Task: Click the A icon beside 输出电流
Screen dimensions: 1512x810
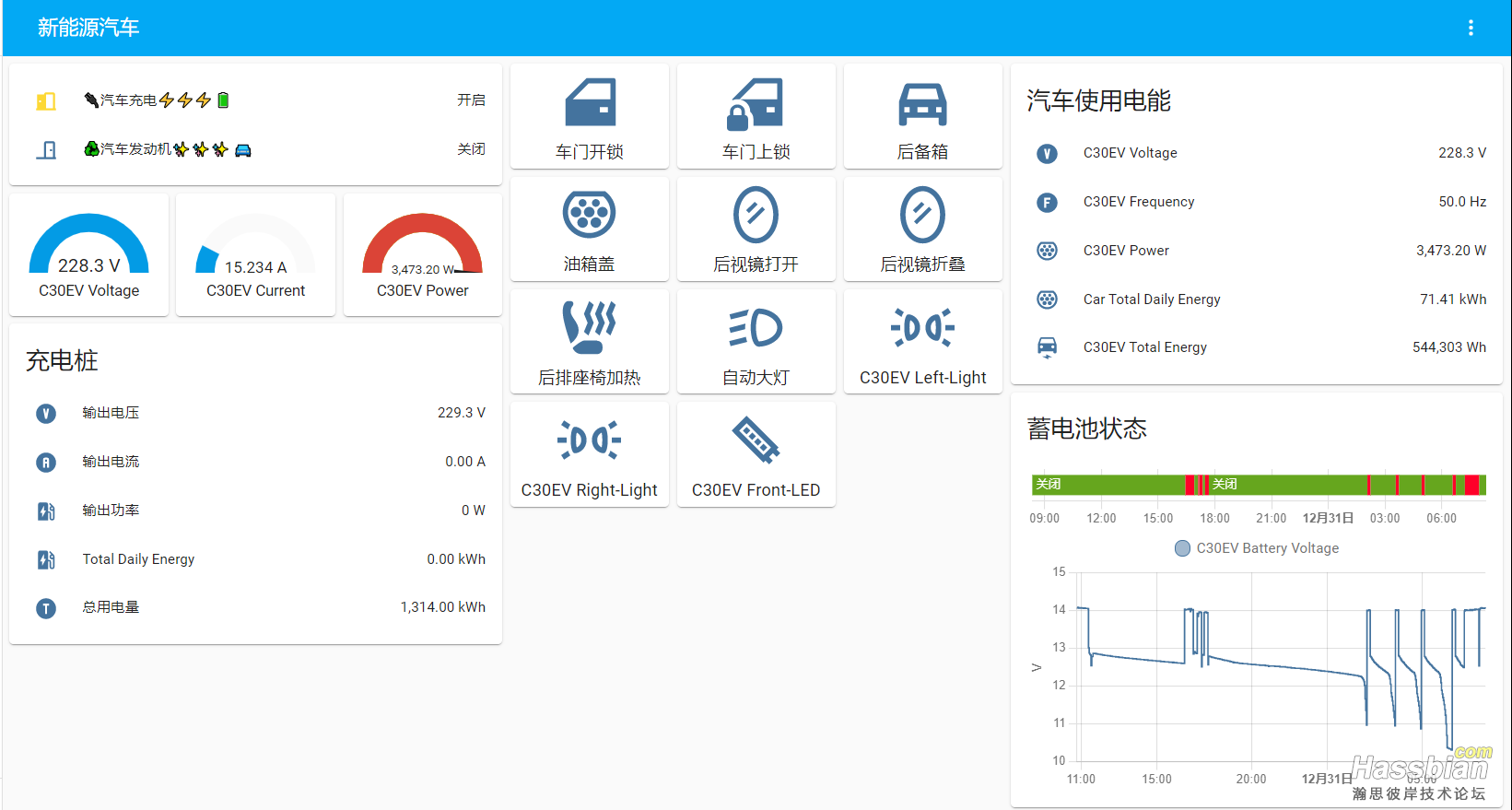Action: [46, 463]
